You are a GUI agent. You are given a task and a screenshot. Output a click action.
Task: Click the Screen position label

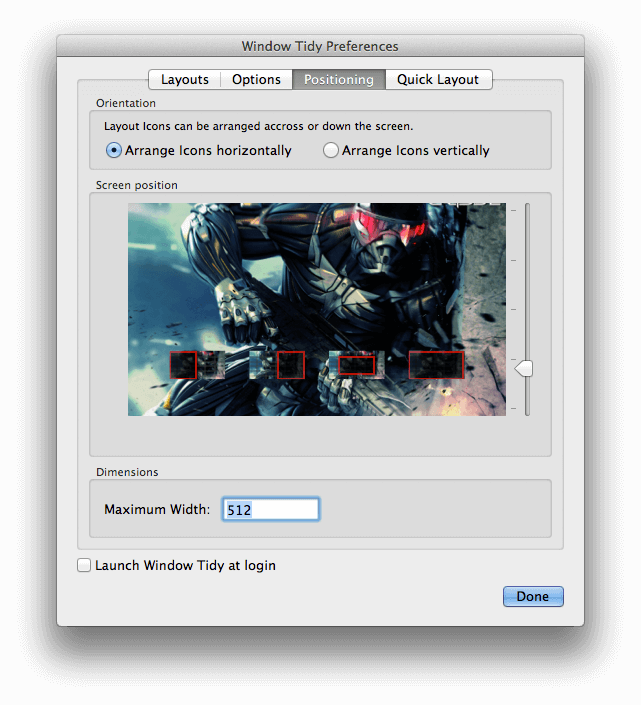(137, 185)
